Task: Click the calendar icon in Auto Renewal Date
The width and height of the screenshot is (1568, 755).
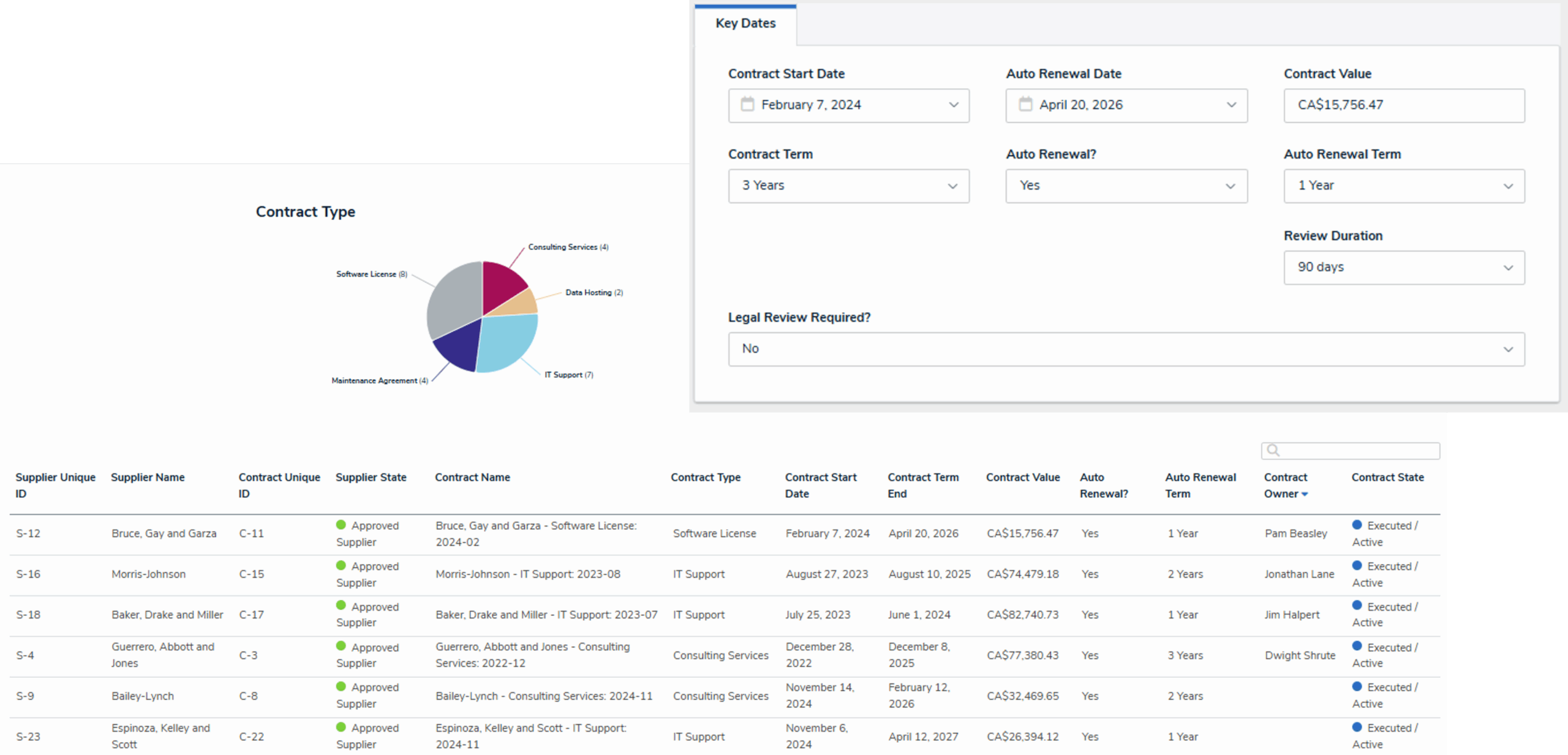Action: pyautogui.click(x=1025, y=104)
